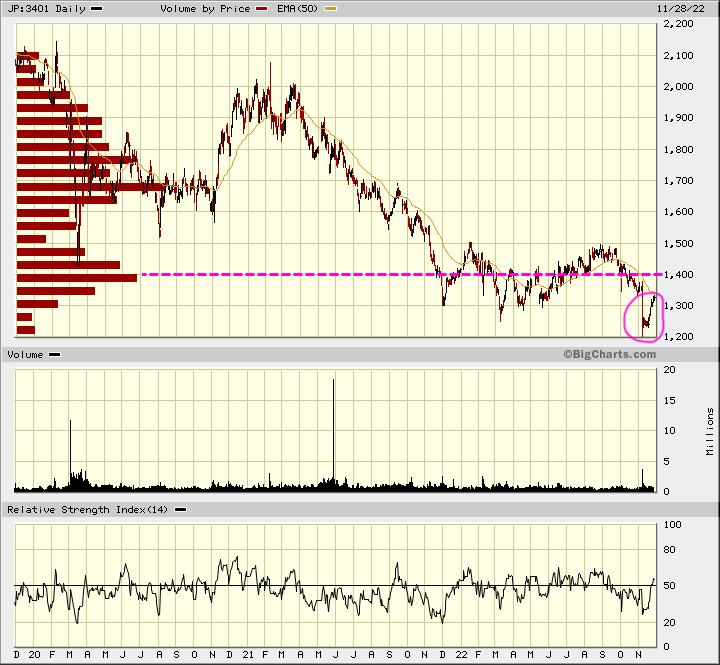Click the 1,900 price axis label
720x665 pixels.
pyautogui.click(x=678, y=118)
